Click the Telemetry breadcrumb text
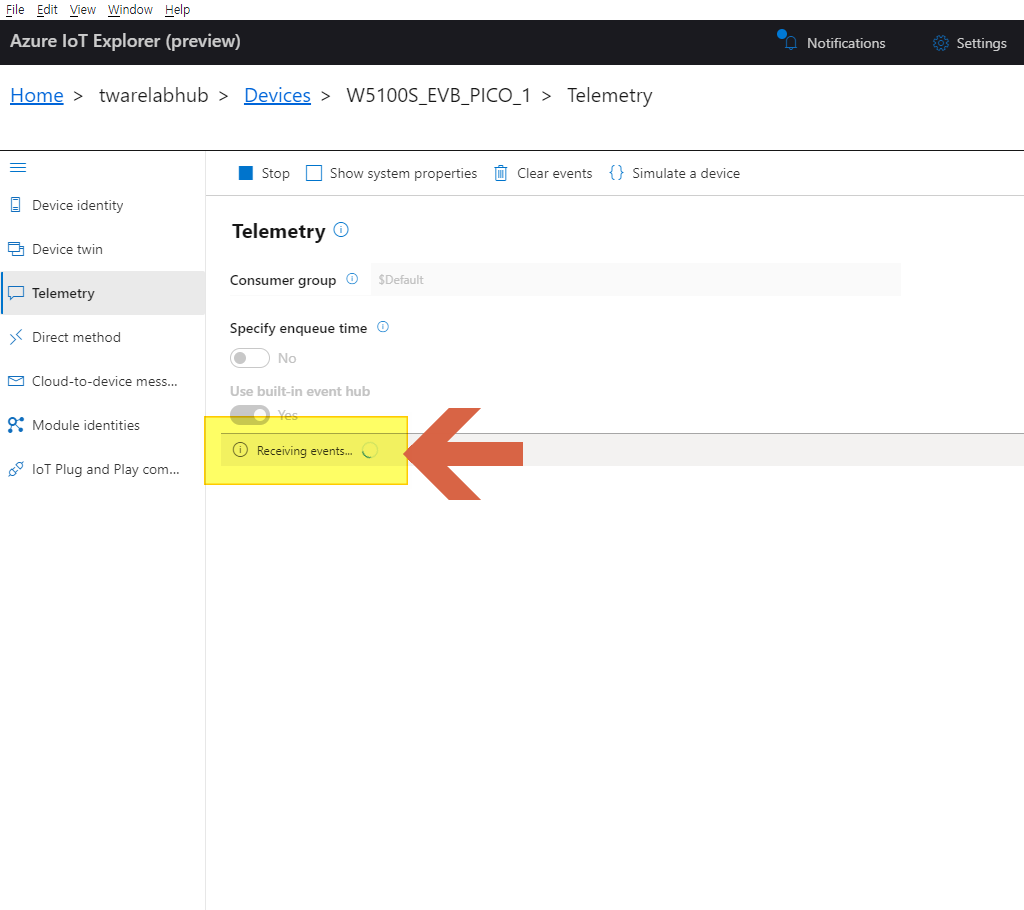Screen dimensions: 1024x910 coord(609,95)
